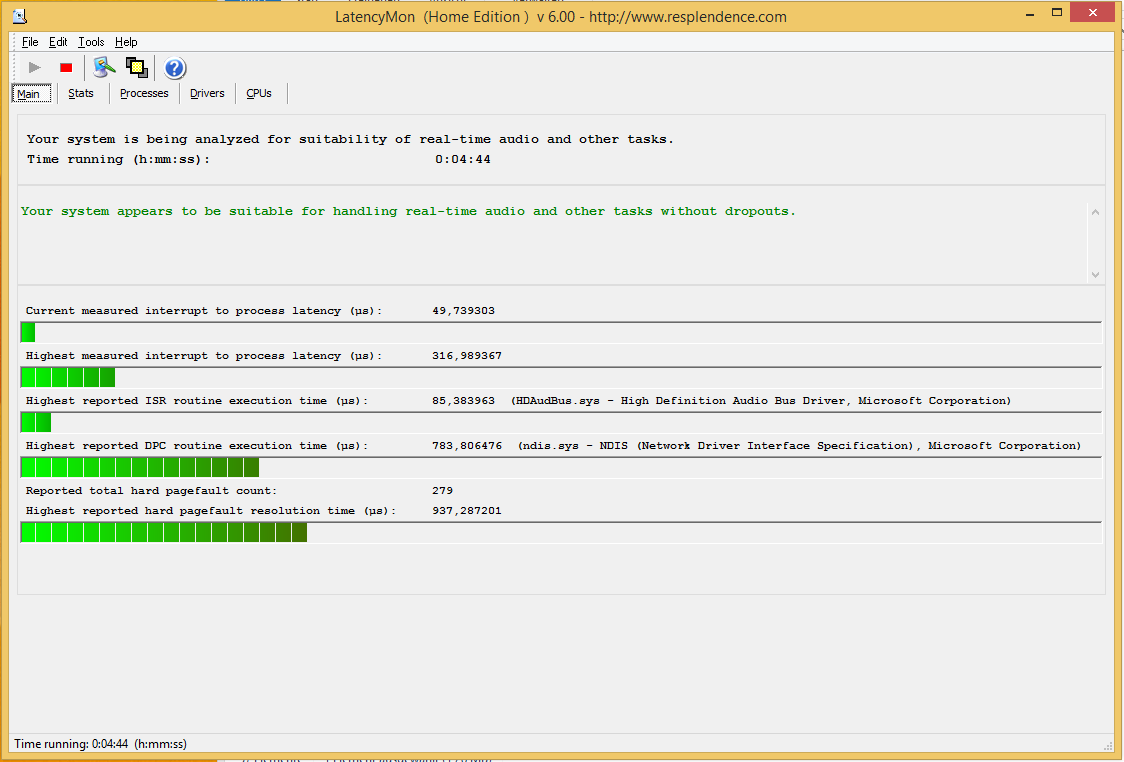Screen dimensions: 1124x762
Task: Open the options icon in the toolbar
Action: [x=104, y=67]
